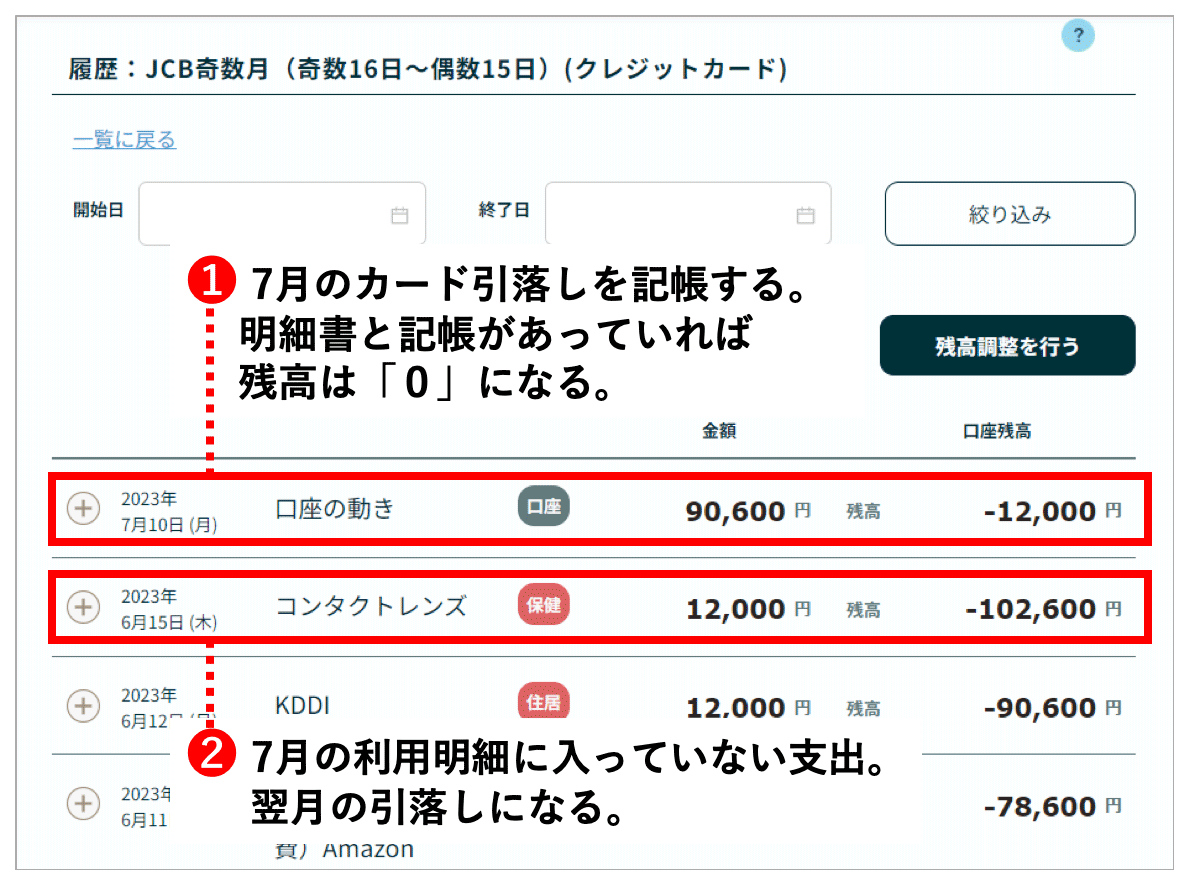
Task: Click the 90,600 円 amount value
Action: pyautogui.click(x=735, y=511)
